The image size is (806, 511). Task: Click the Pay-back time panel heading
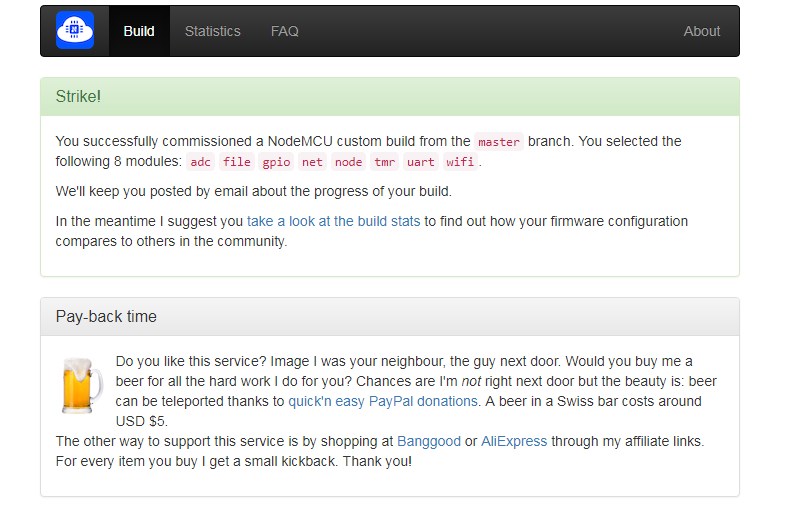point(106,316)
